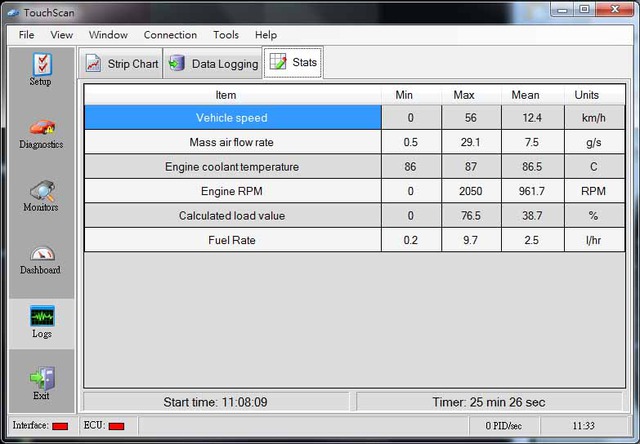The height and width of the screenshot is (444, 640).
Task: Open the Window menu
Action: (x=108, y=35)
